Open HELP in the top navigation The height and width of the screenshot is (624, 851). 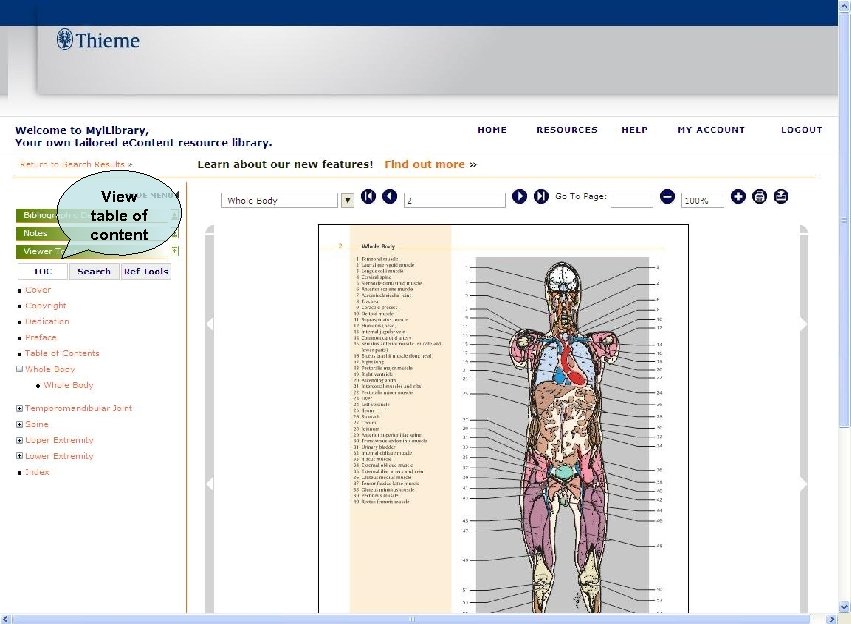point(634,130)
